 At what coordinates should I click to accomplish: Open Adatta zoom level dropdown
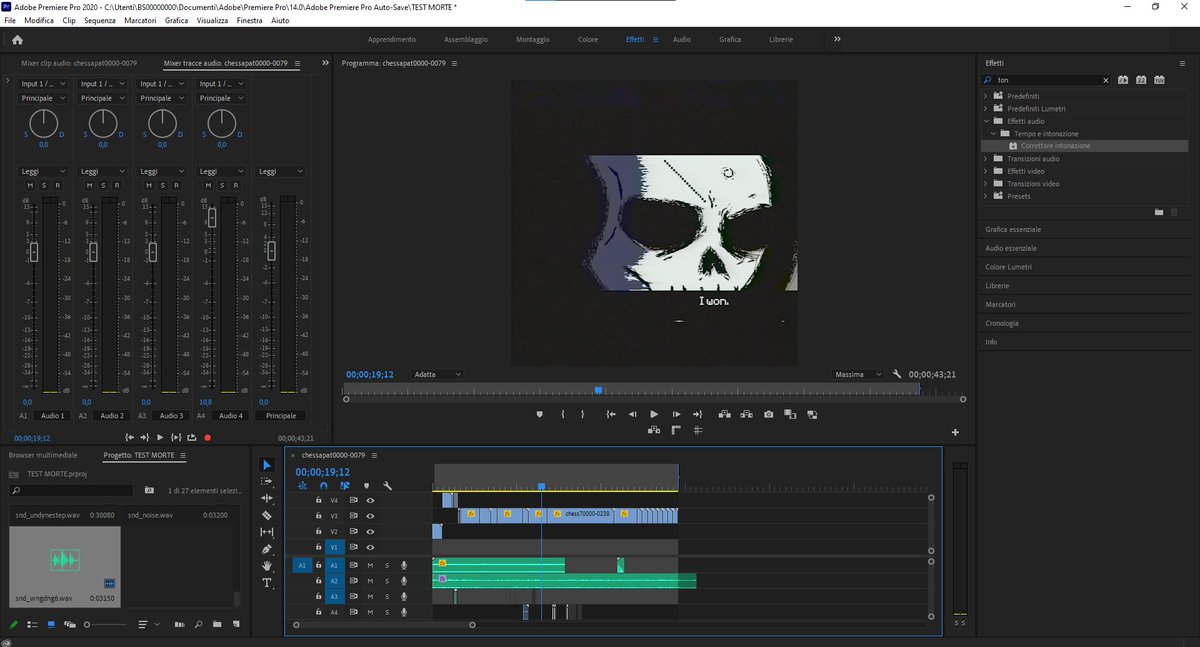(438, 374)
